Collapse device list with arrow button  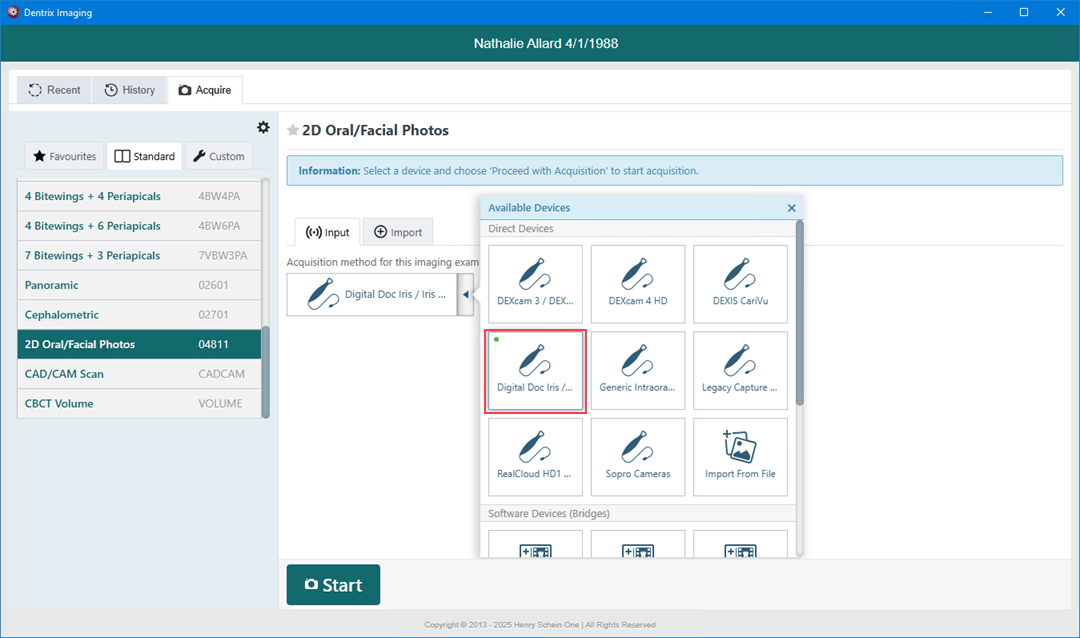coord(466,295)
